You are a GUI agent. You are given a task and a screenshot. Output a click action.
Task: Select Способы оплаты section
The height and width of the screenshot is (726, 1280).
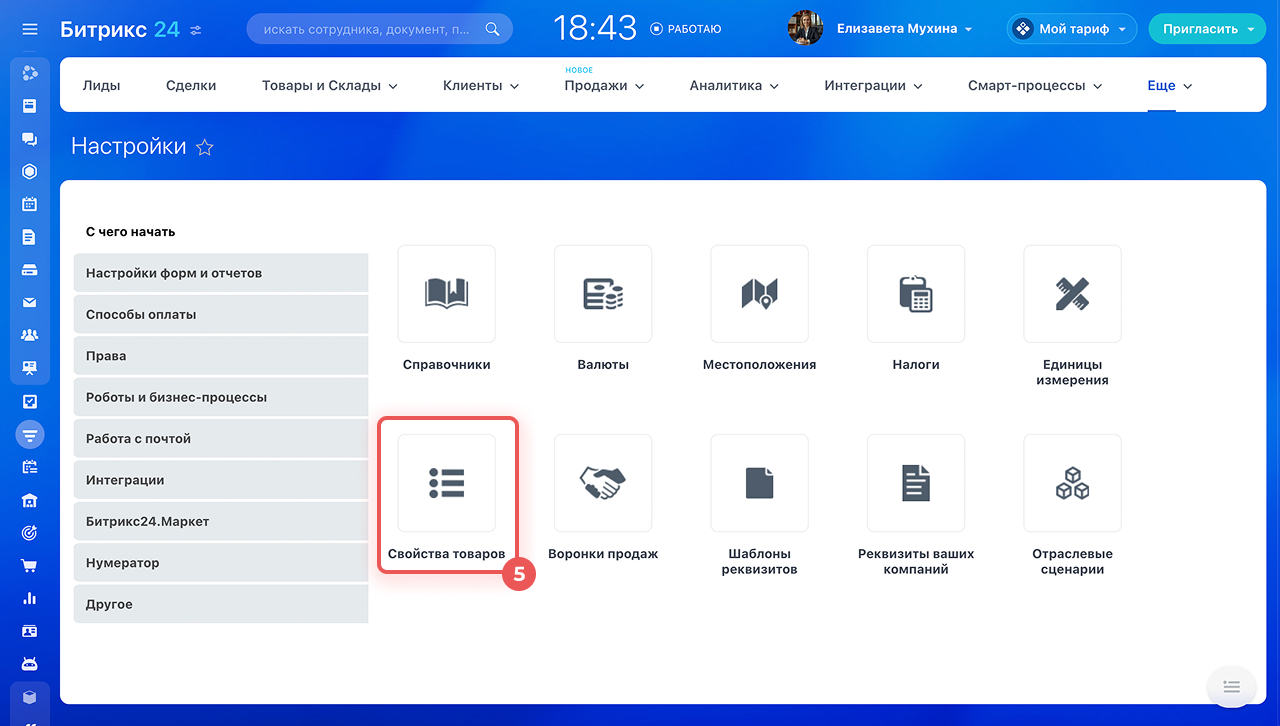click(221, 314)
